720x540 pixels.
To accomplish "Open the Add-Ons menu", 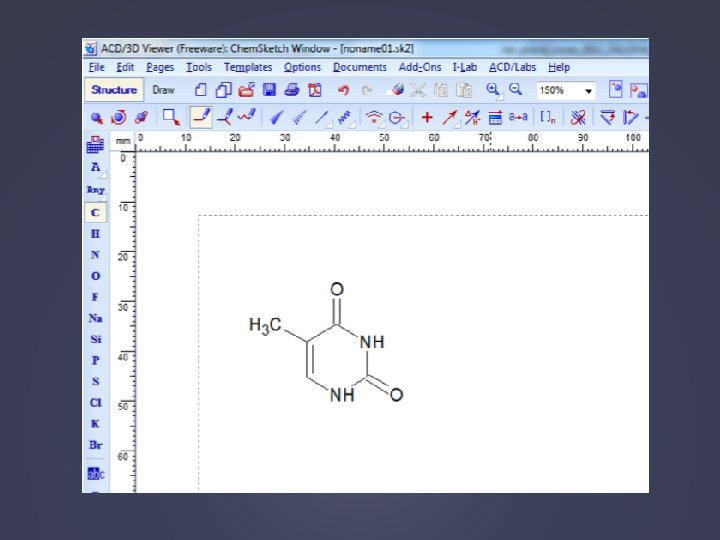I will coord(420,67).
